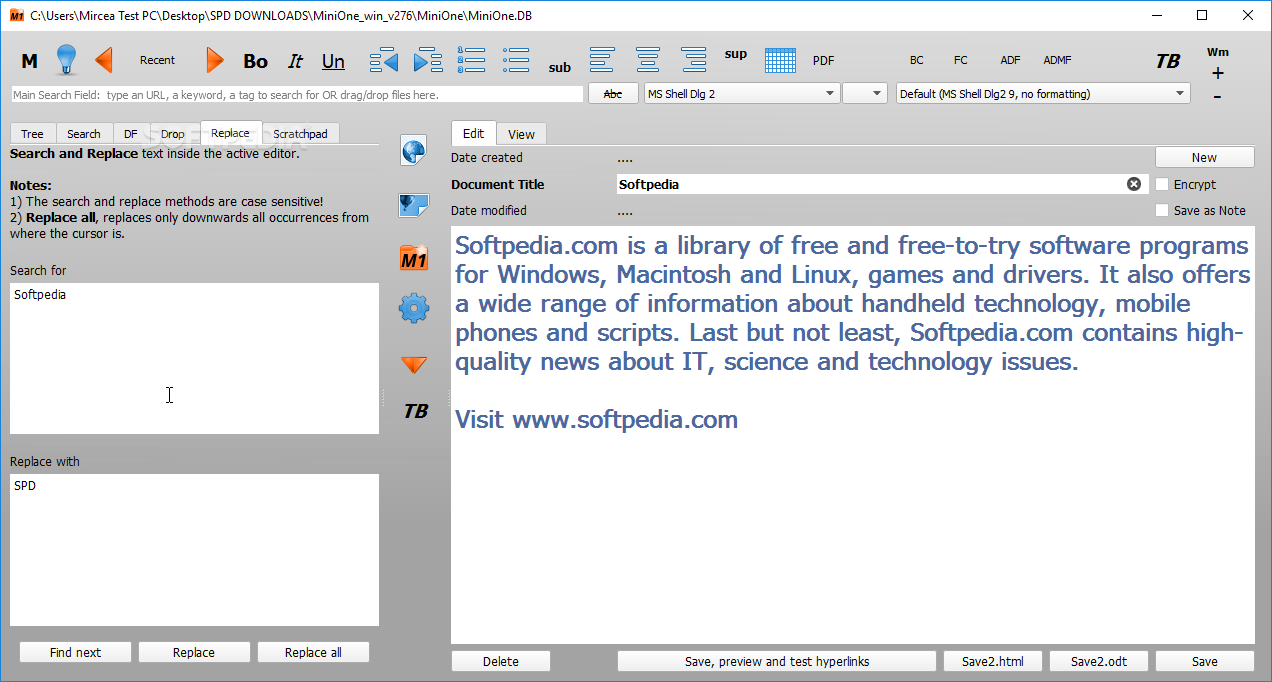The width and height of the screenshot is (1272, 682).
Task: Click the M button in the toolbar
Action: pyautogui.click(x=30, y=61)
